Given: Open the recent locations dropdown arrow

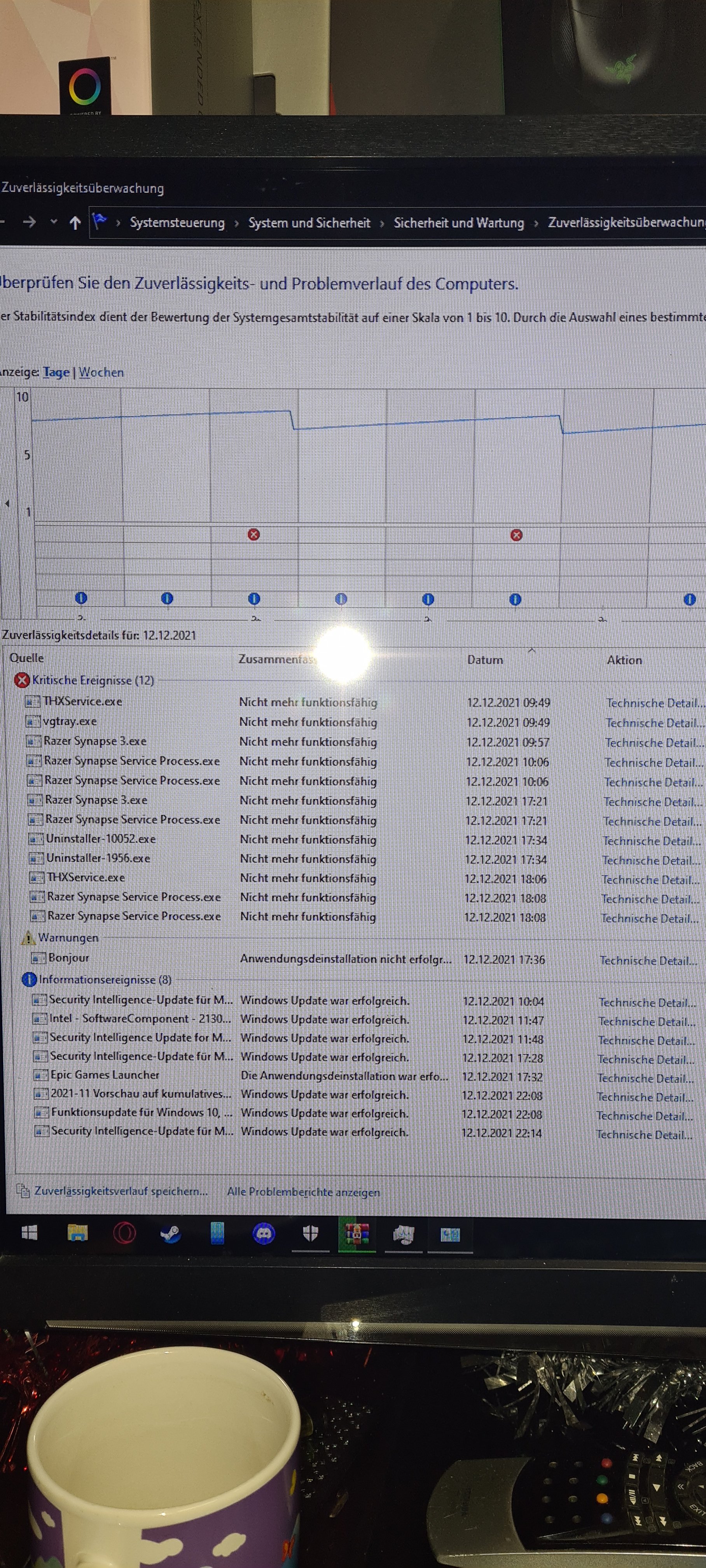Looking at the screenshot, I should tap(54, 222).
